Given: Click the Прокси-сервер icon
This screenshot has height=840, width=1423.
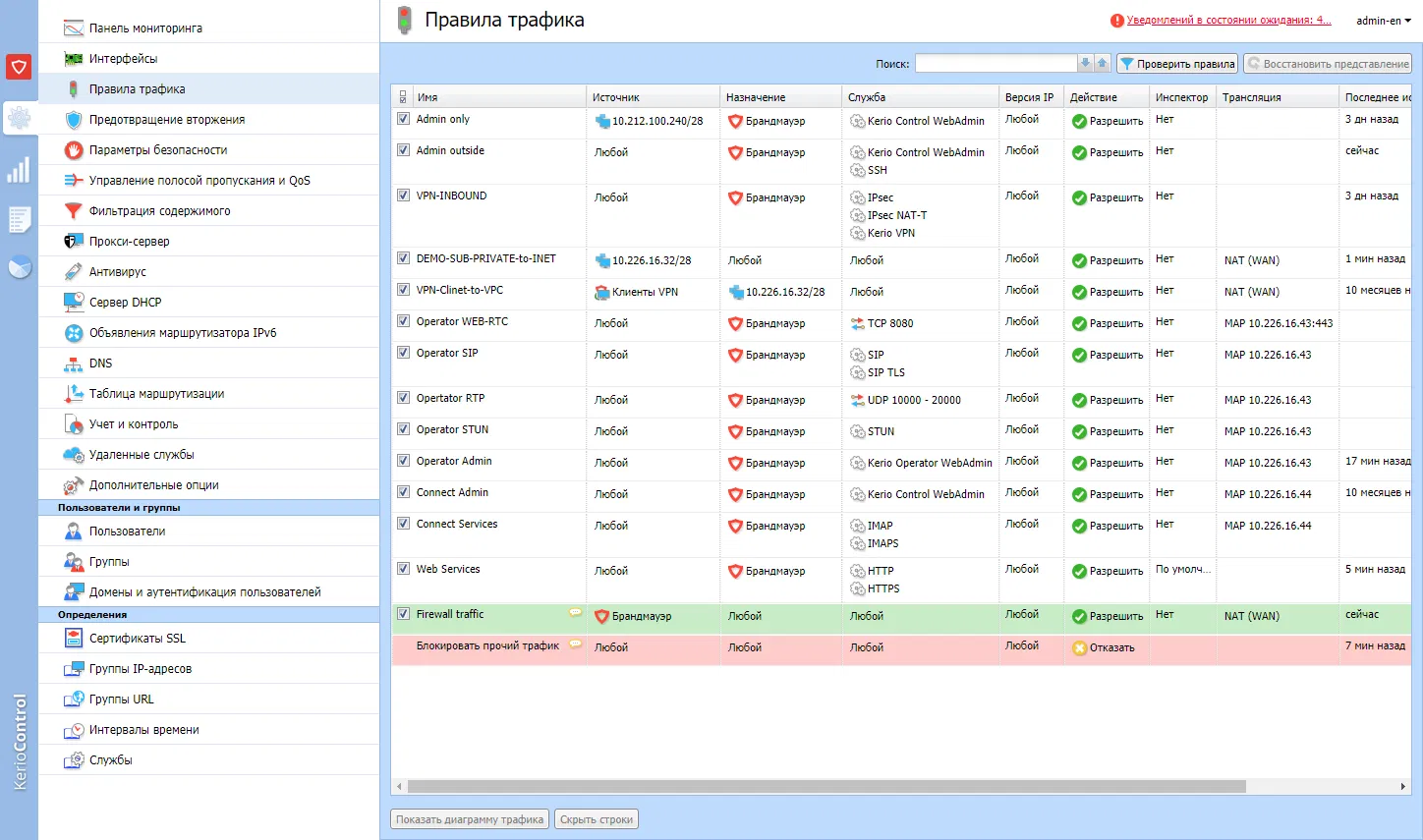Looking at the screenshot, I should tap(74, 242).
